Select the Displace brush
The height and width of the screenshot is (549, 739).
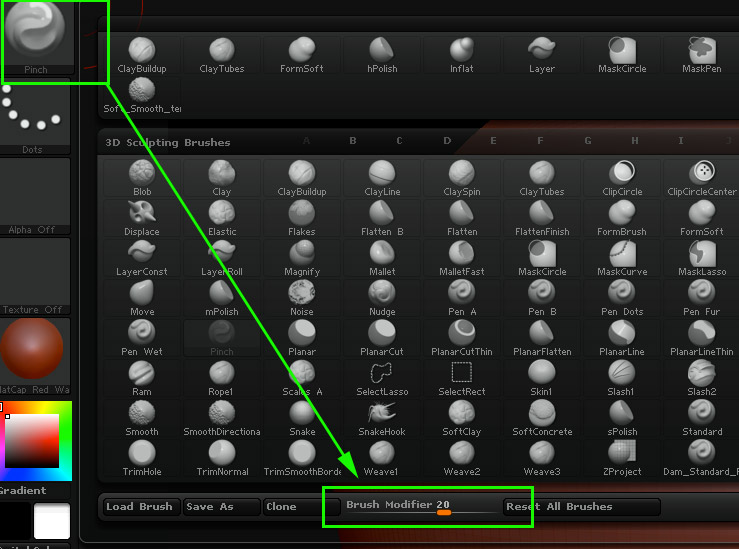(142, 218)
